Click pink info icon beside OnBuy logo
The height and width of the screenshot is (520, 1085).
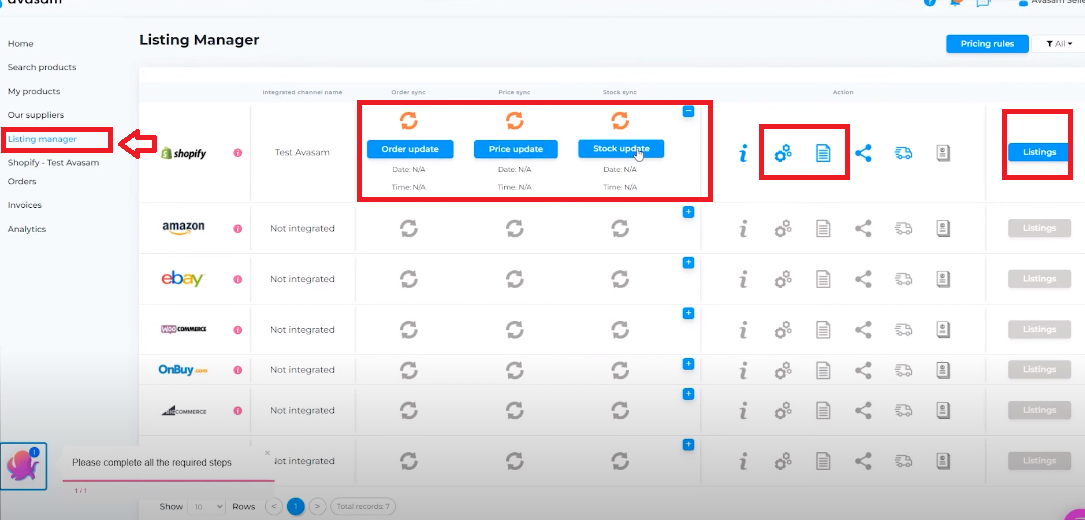[x=238, y=370]
